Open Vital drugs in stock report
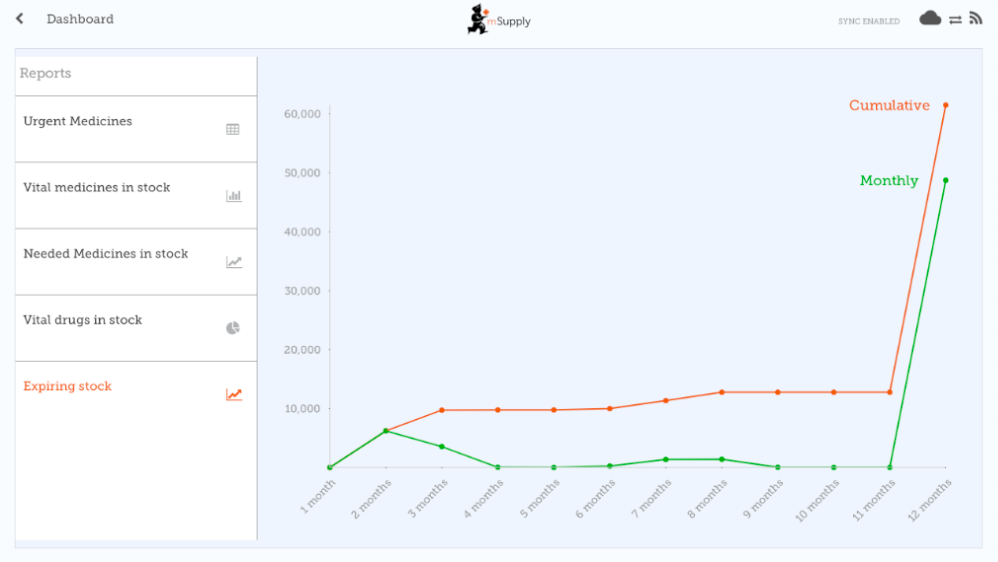The image size is (998, 562). coord(83,320)
